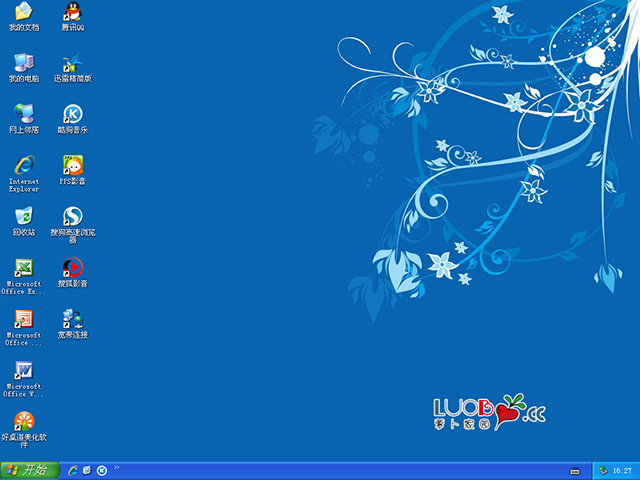Select the Xunlei (迅雷精简版) shortcut
This screenshot has width=640, height=480.
pyautogui.click(x=72, y=65)
